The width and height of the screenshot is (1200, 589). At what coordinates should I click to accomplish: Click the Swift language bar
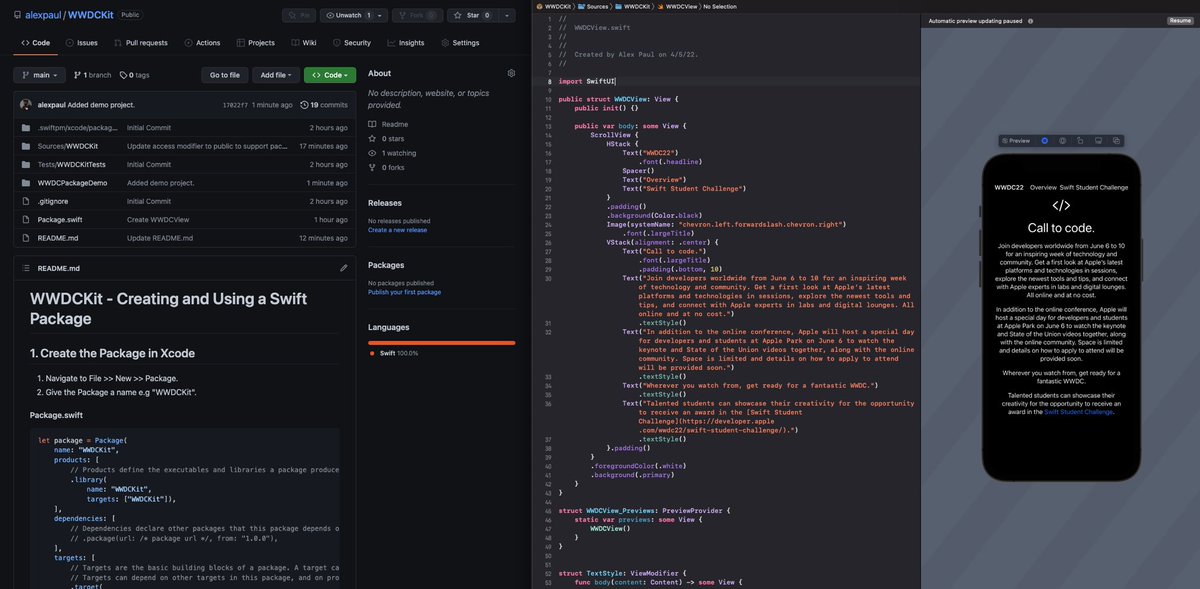tap(441, 343)
